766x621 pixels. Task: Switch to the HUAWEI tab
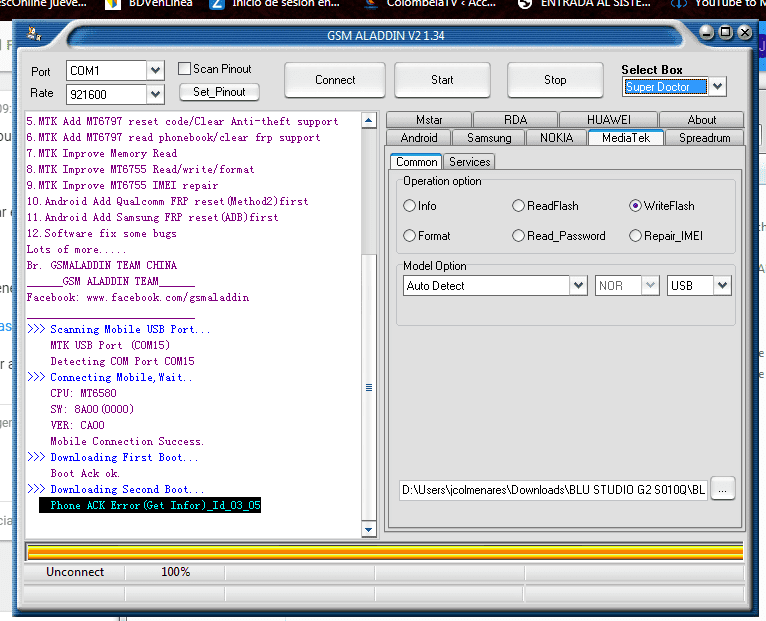click(609, 120)
